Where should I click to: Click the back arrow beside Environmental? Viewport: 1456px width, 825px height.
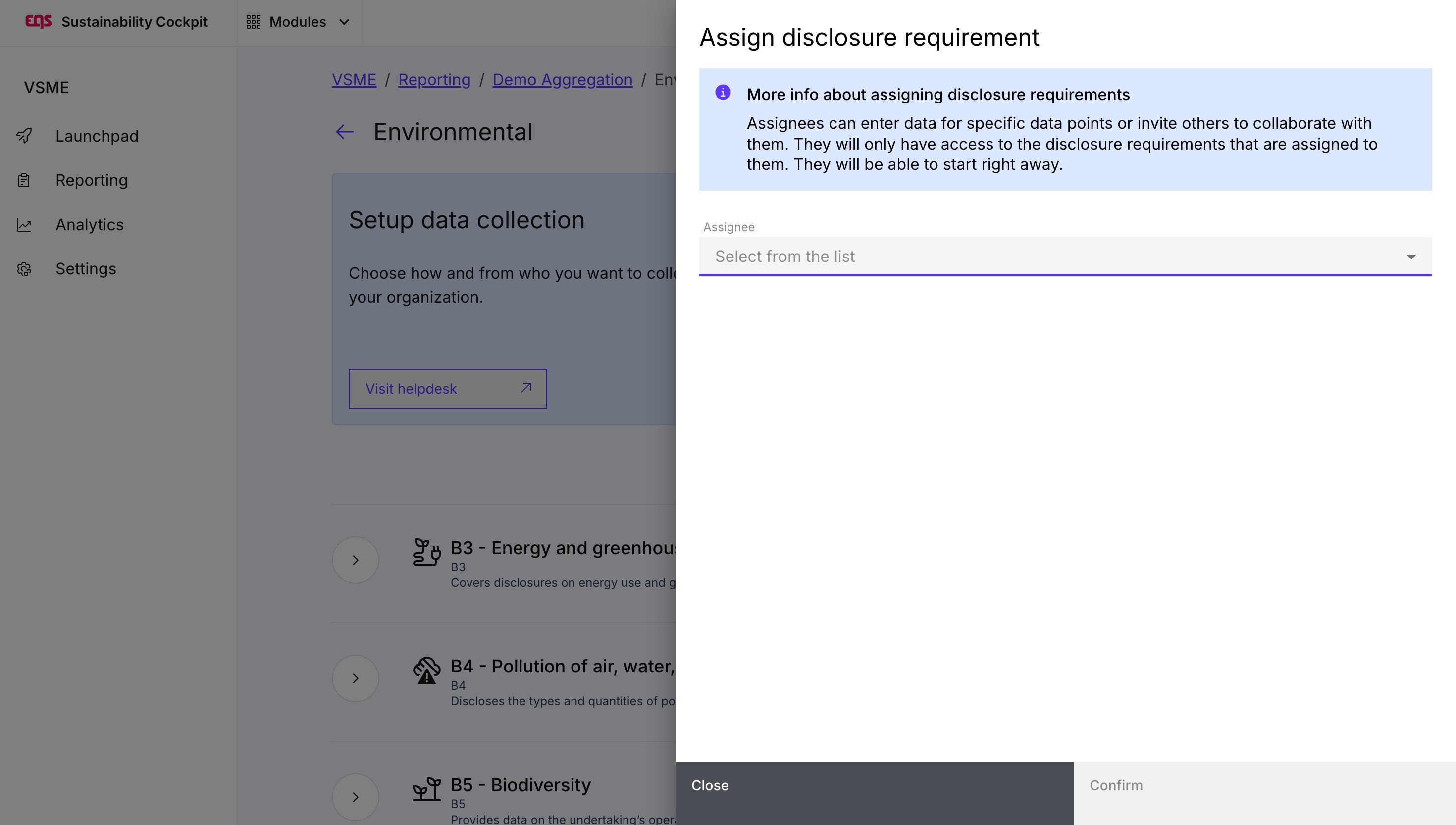[345, 132]
